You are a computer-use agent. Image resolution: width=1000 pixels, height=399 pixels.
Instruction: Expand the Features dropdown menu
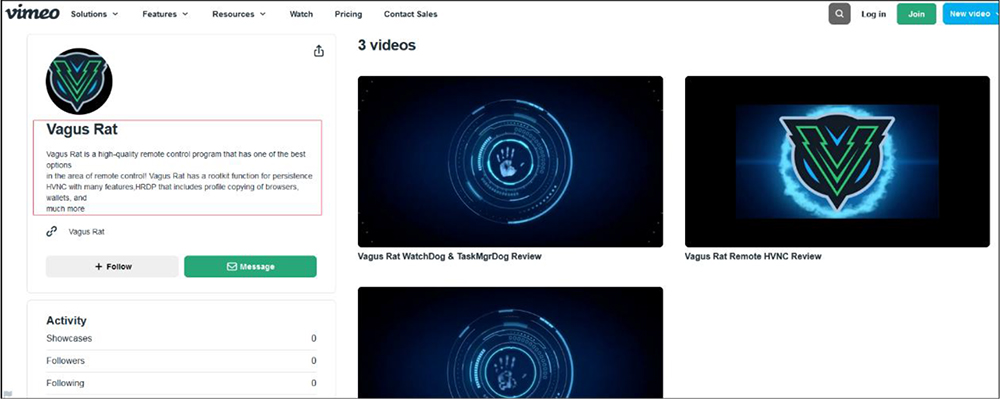click(x=165, y=14)
